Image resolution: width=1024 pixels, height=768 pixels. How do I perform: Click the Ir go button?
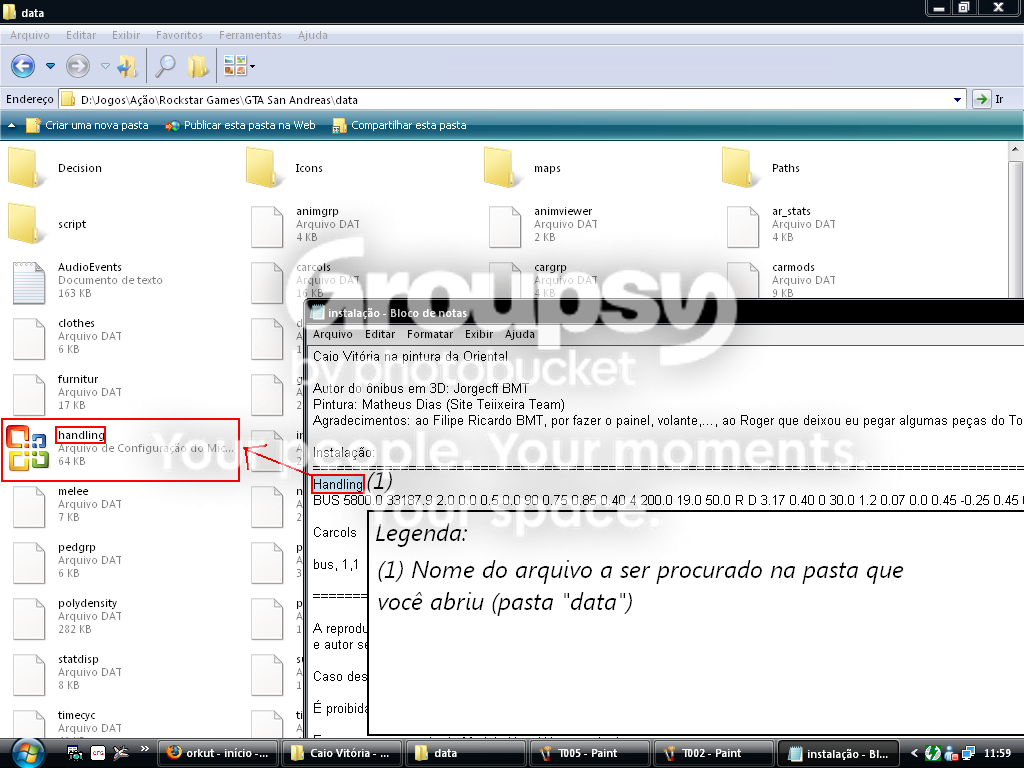point(988,99)
